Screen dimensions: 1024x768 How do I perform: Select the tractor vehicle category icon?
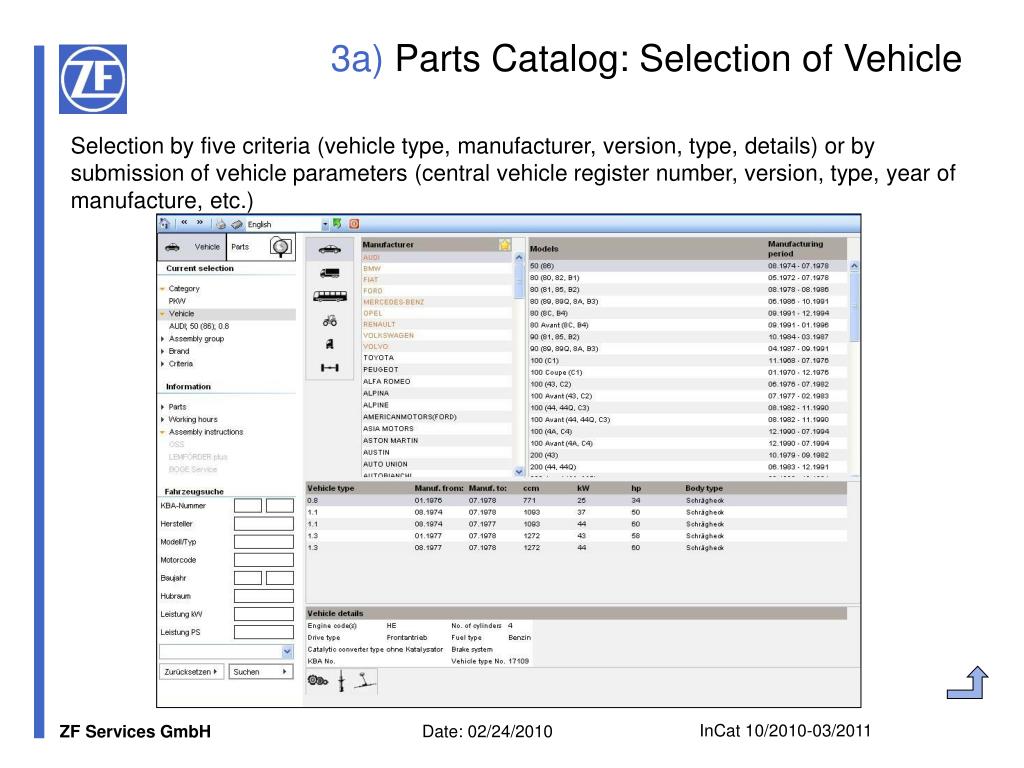click(330, 320)
